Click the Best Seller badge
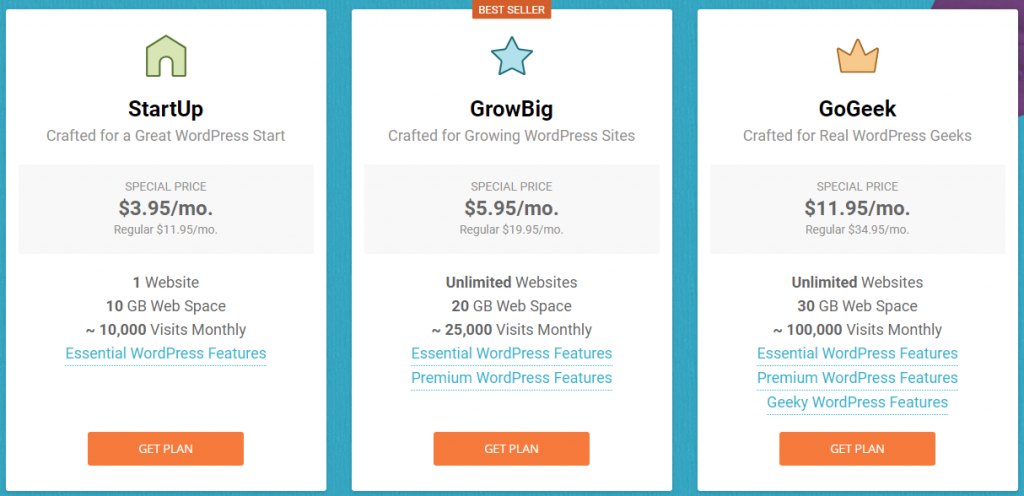The image size is (1024, 496). click(x=511, y=10)
